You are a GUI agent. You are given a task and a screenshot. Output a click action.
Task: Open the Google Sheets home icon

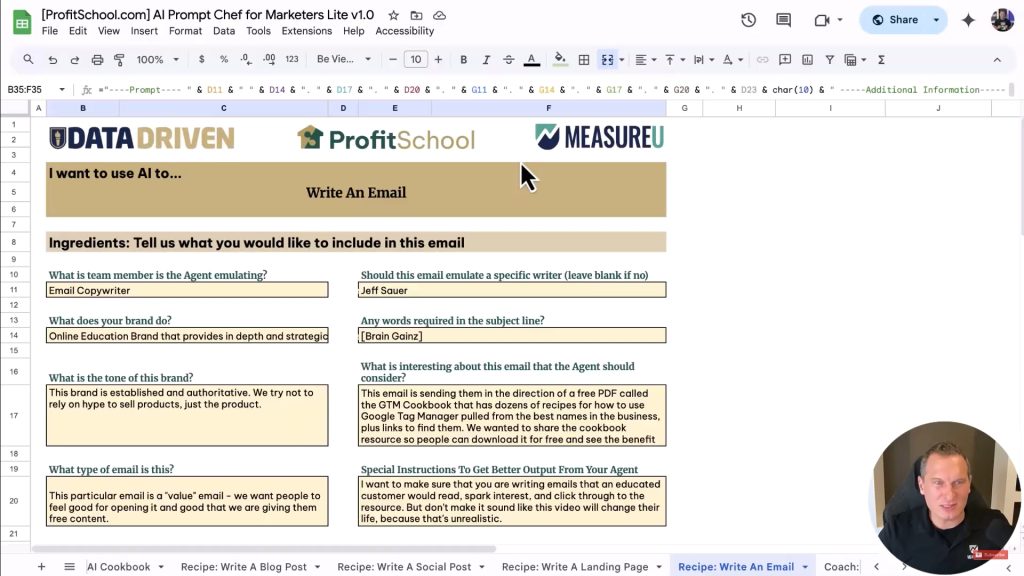pos(22,22)
